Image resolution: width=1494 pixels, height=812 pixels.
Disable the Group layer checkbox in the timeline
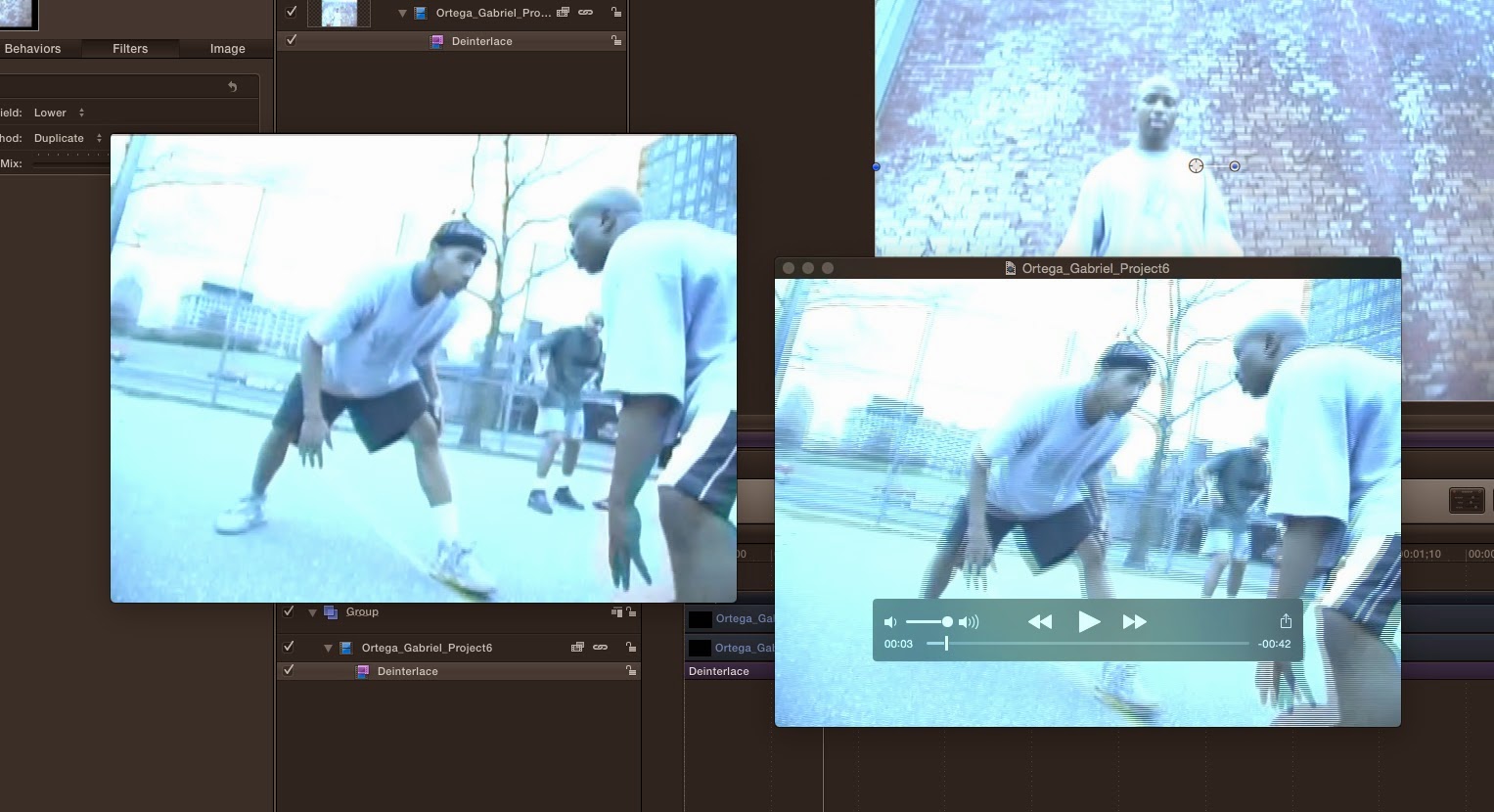coord(288,610)
